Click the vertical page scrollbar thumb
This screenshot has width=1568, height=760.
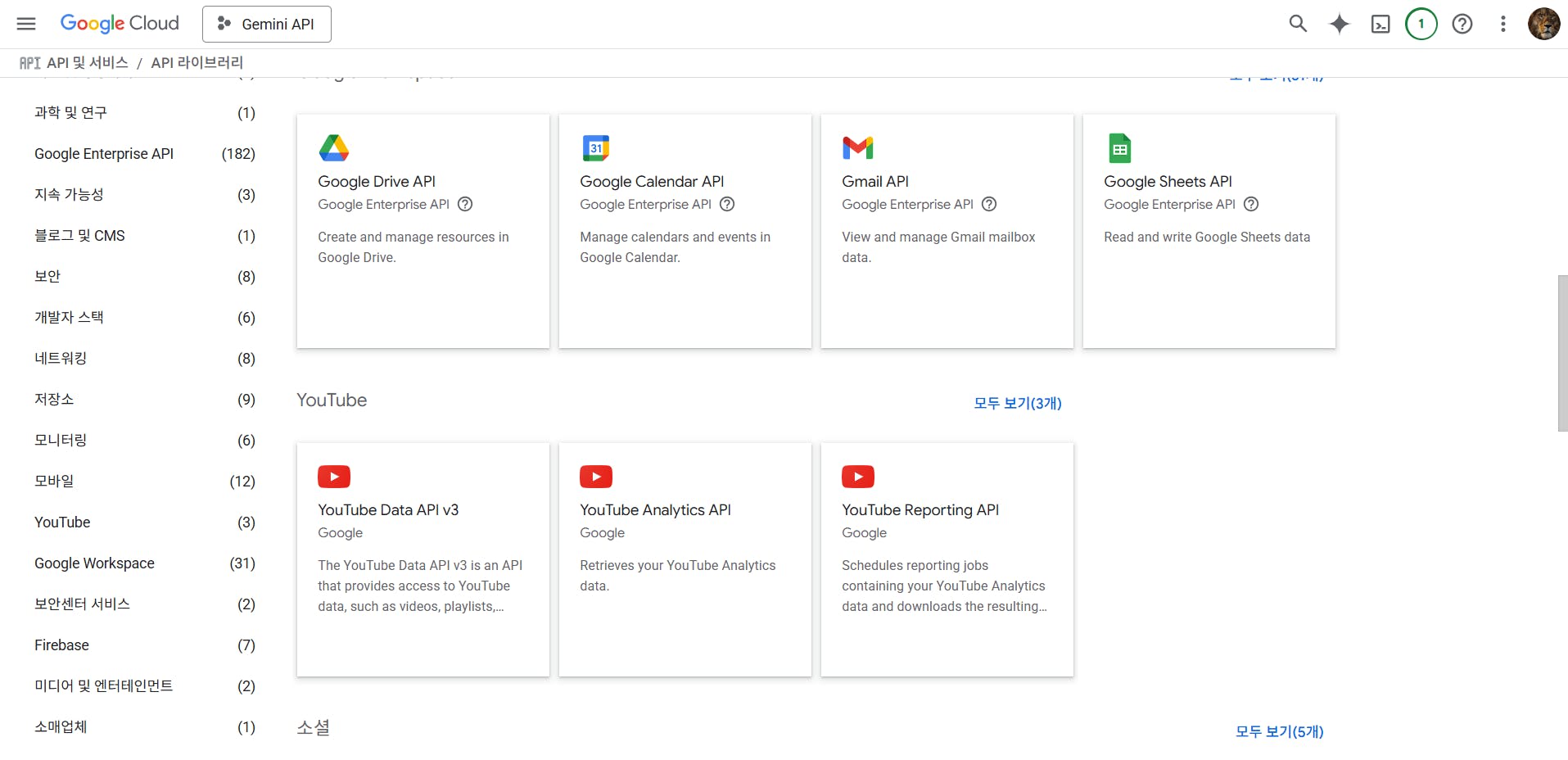[1562, 352]
